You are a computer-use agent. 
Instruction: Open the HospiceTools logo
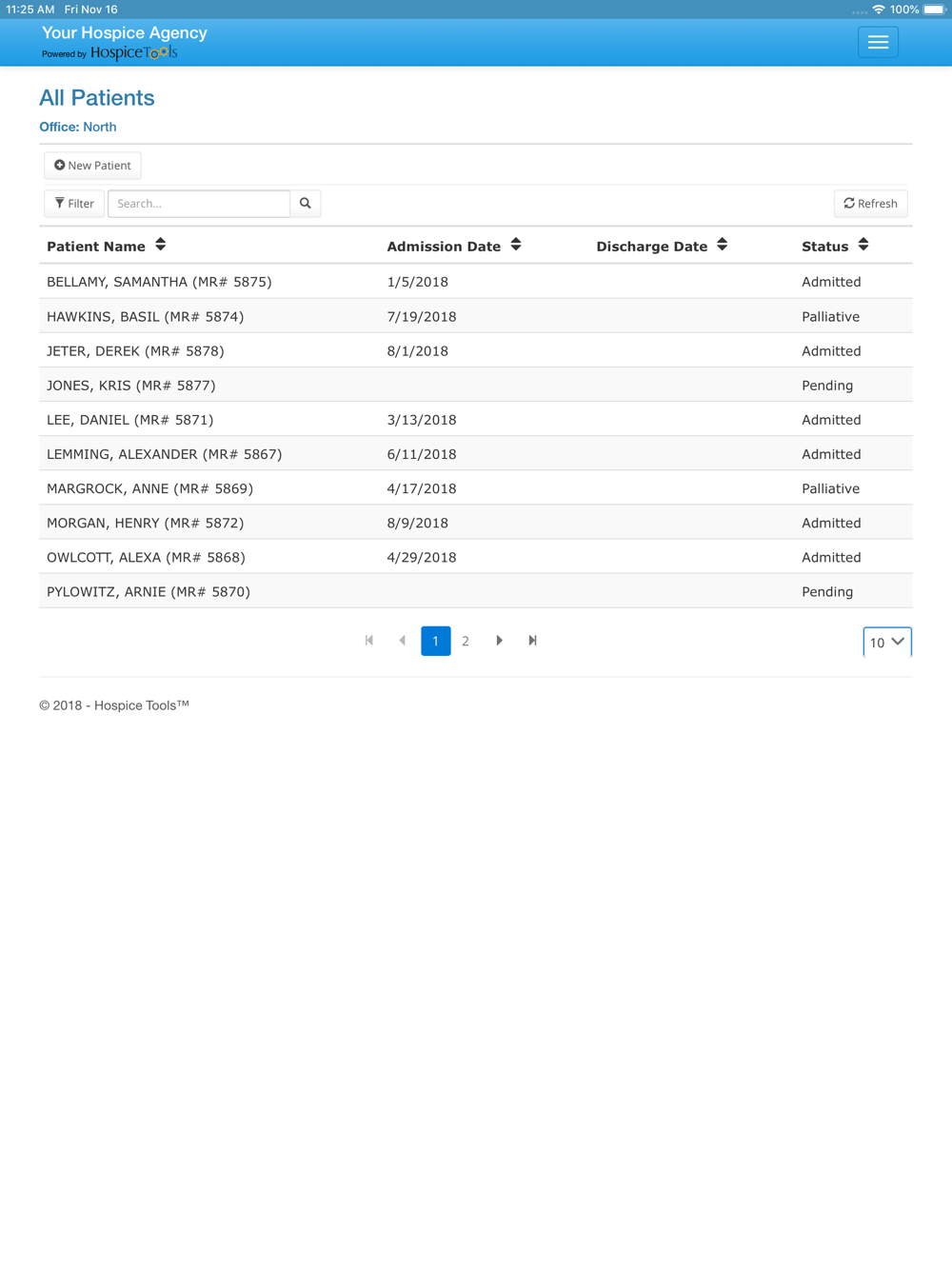133,52
